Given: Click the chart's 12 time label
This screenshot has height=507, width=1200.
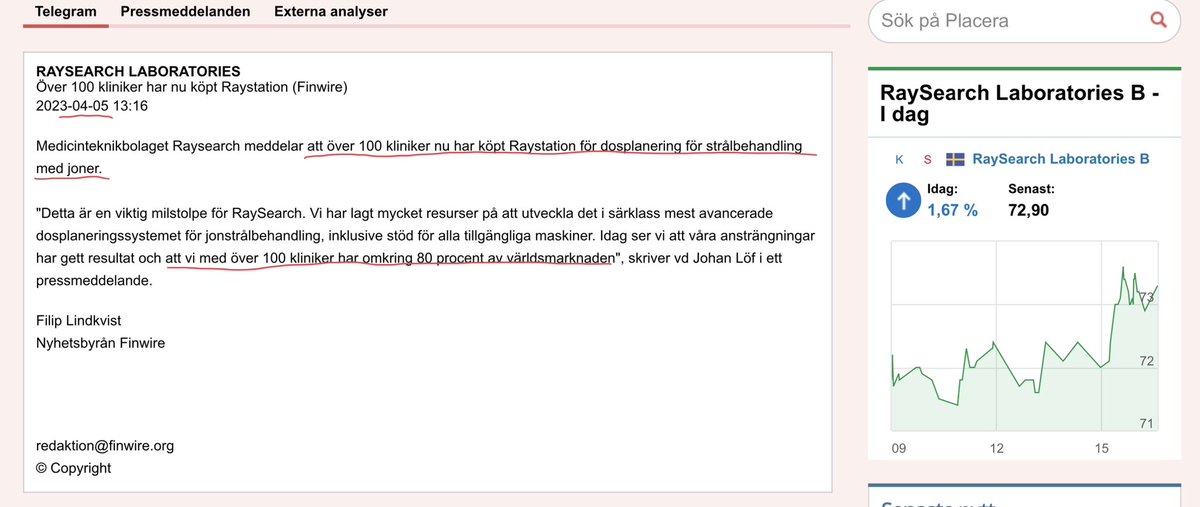Looking at the screenshot, I should (997, 449).
